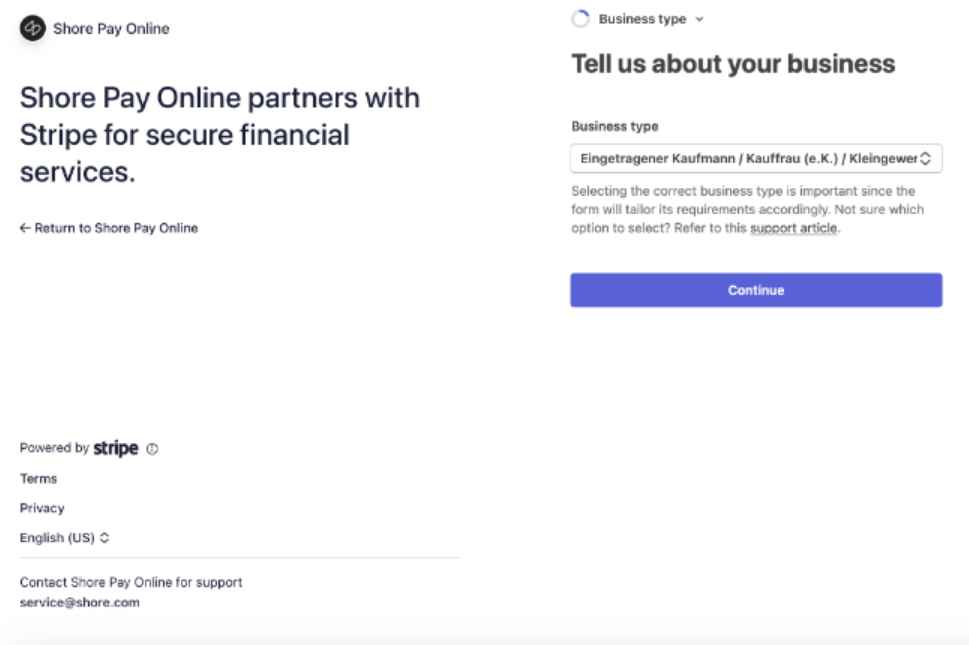Click the Shore Pay Online logo icon
969x645 pixels.
(x=33, y=28)
